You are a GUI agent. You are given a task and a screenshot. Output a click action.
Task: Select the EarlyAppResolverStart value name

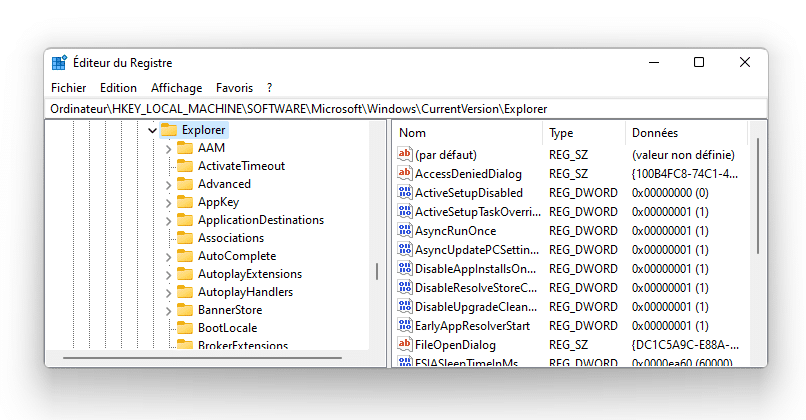coord(472,326)
